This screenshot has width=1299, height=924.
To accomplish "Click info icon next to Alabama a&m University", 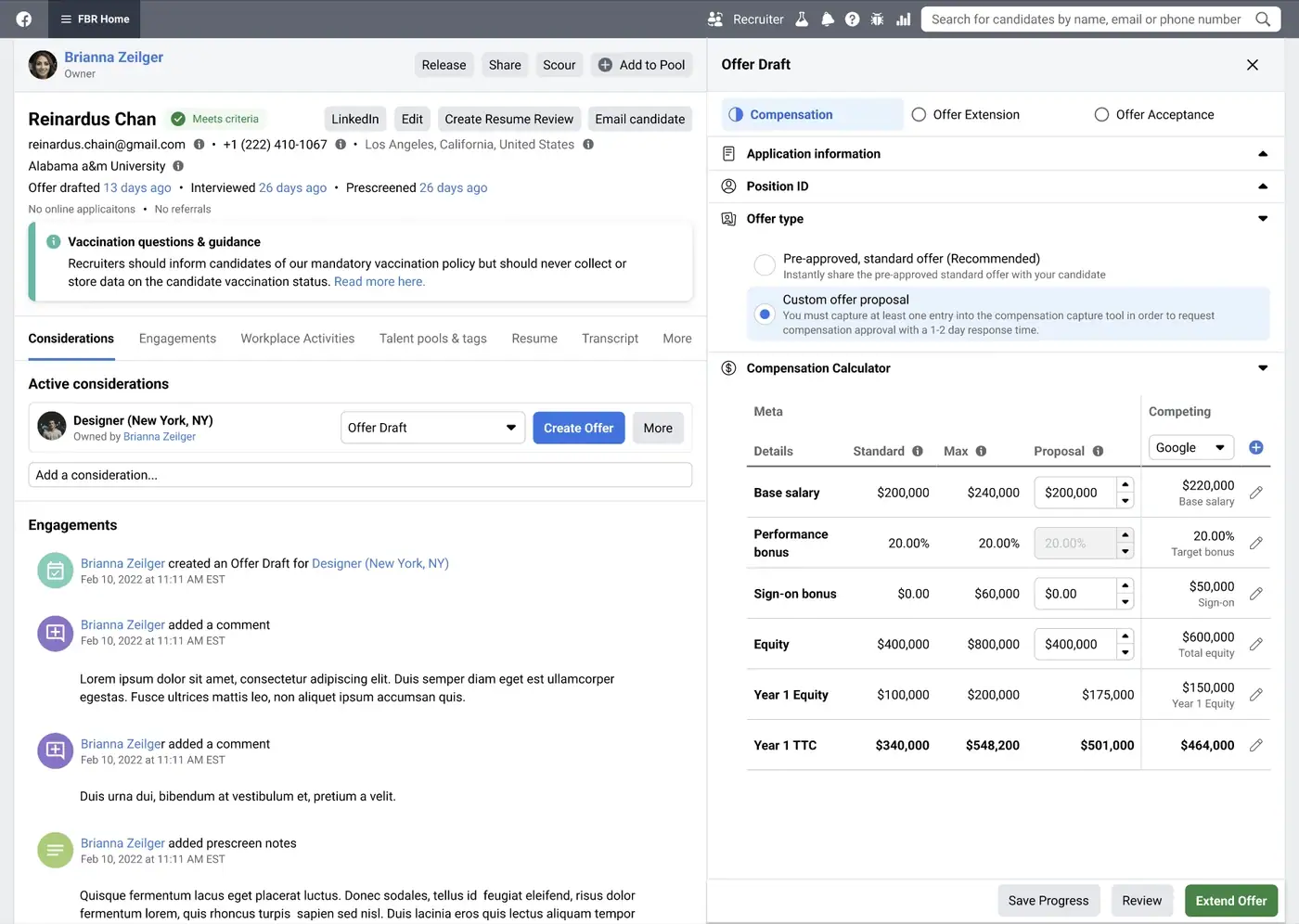I will click(x=178, y=166).
